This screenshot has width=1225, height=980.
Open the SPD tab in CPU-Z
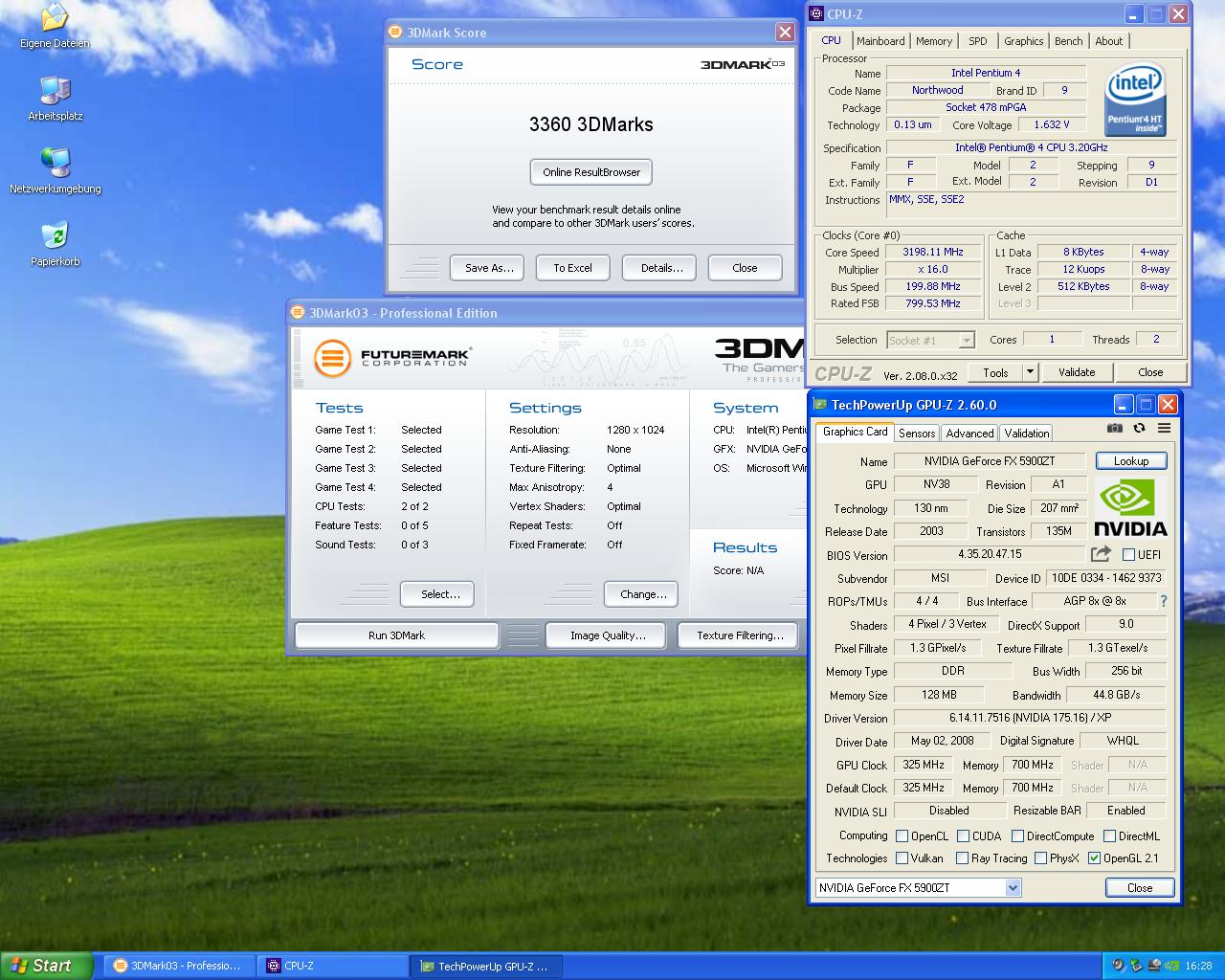coord(977,41)
